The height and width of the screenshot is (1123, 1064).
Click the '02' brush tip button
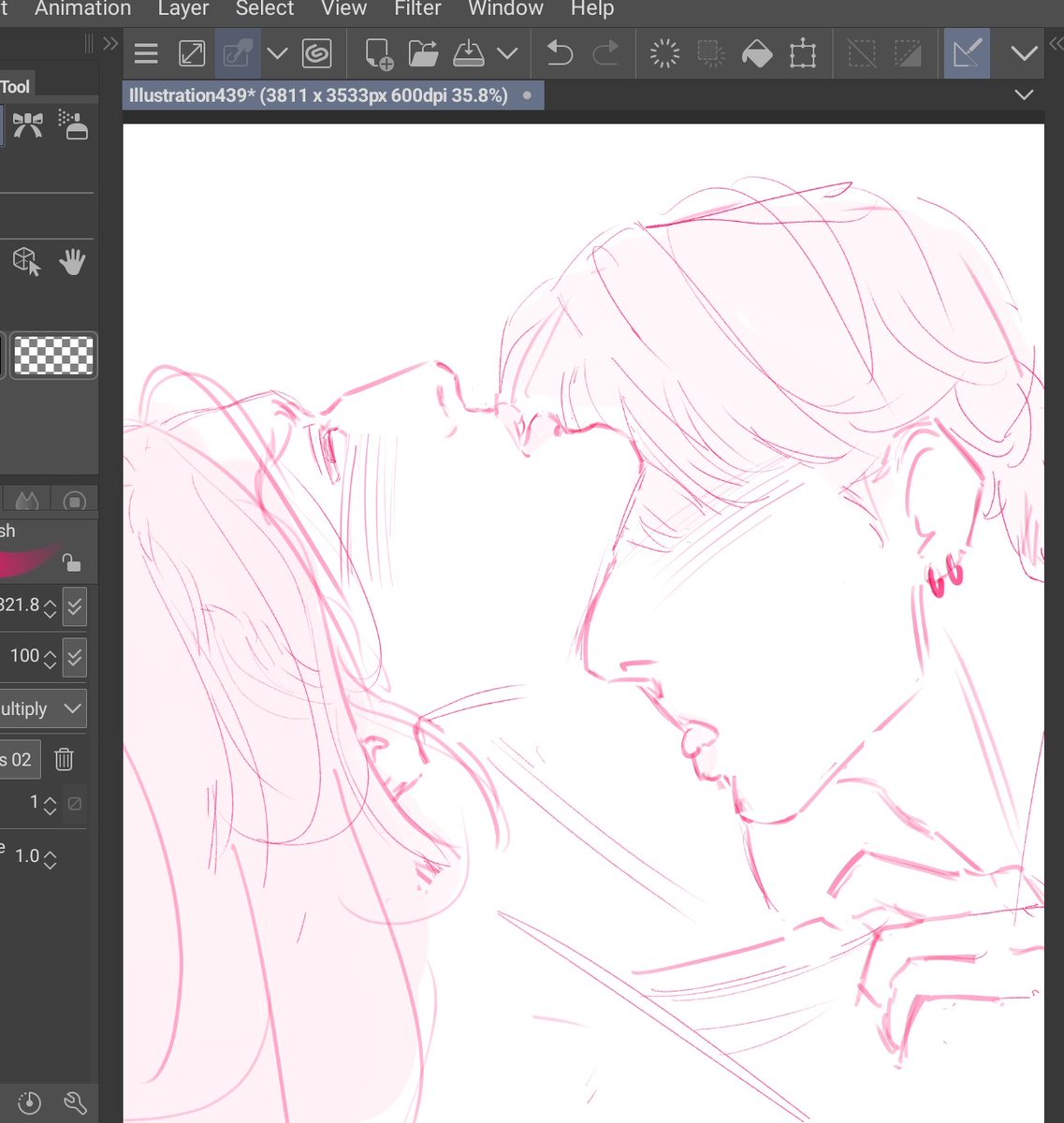click(19, 759)
